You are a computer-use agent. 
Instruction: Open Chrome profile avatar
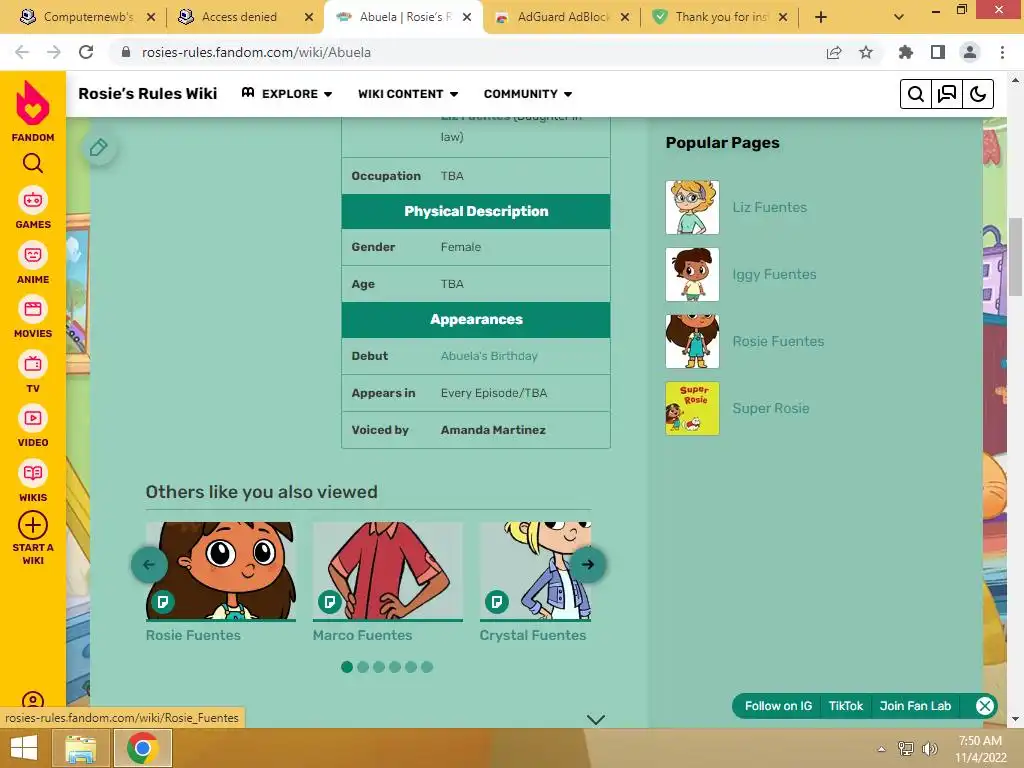pyautogui.click(x=970, y=52)
